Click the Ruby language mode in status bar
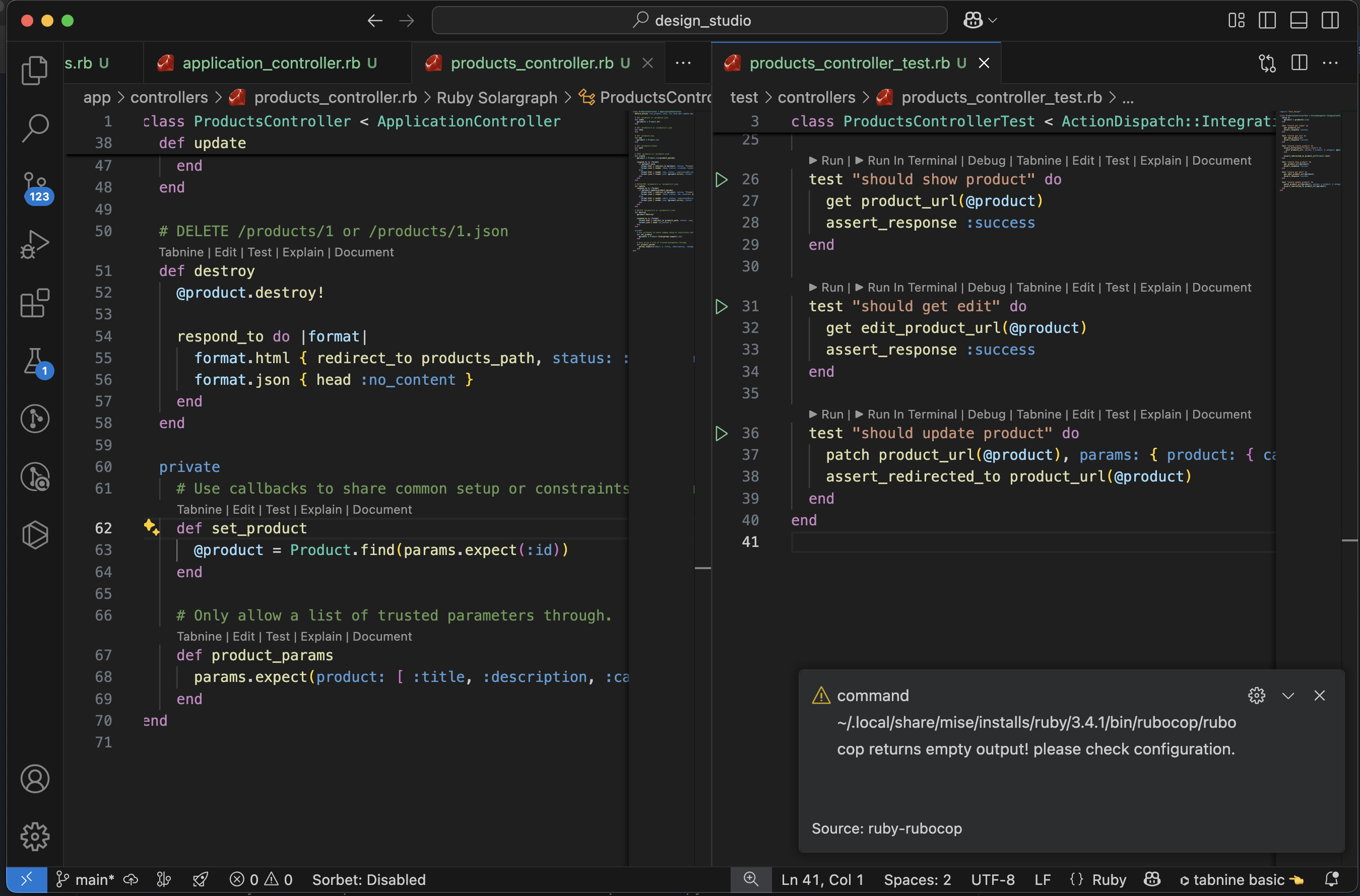 tap(1109, 879)
